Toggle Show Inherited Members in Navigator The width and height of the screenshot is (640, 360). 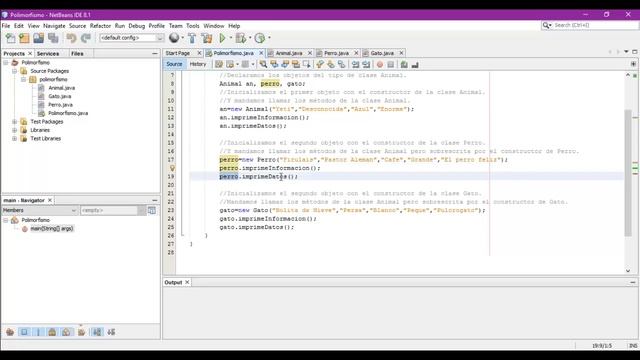(x=10, y=332)
